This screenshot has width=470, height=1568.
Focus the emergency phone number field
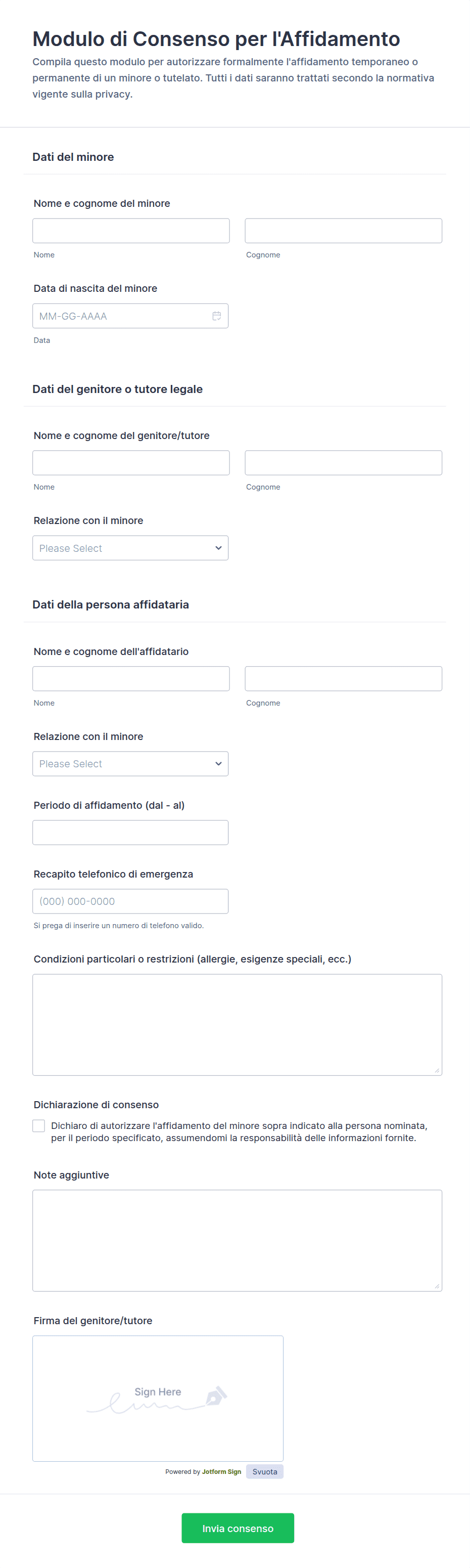pos(130,901)
